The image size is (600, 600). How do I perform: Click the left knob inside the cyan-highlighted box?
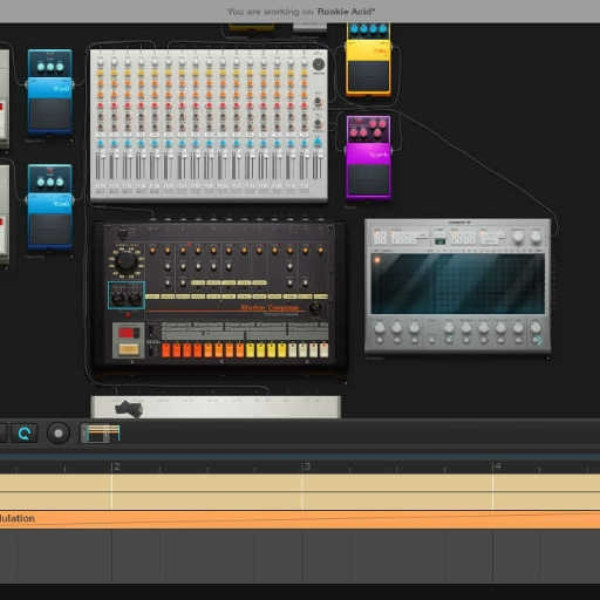(117, 298)
